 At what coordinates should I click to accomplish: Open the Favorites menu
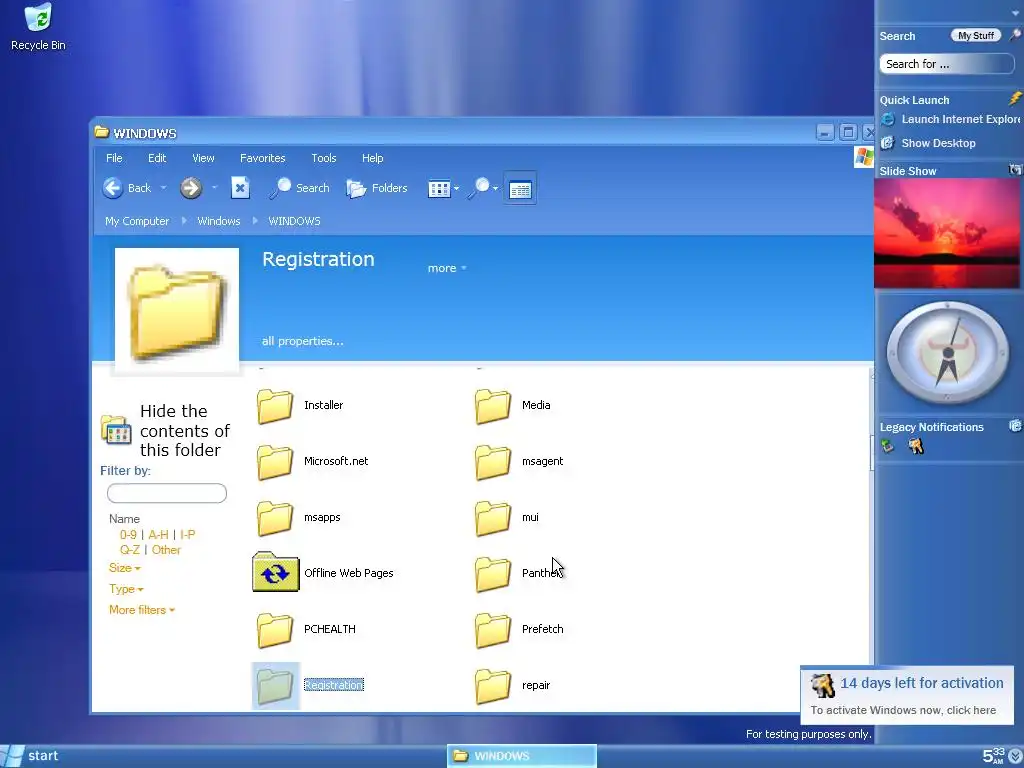[263, 158]
